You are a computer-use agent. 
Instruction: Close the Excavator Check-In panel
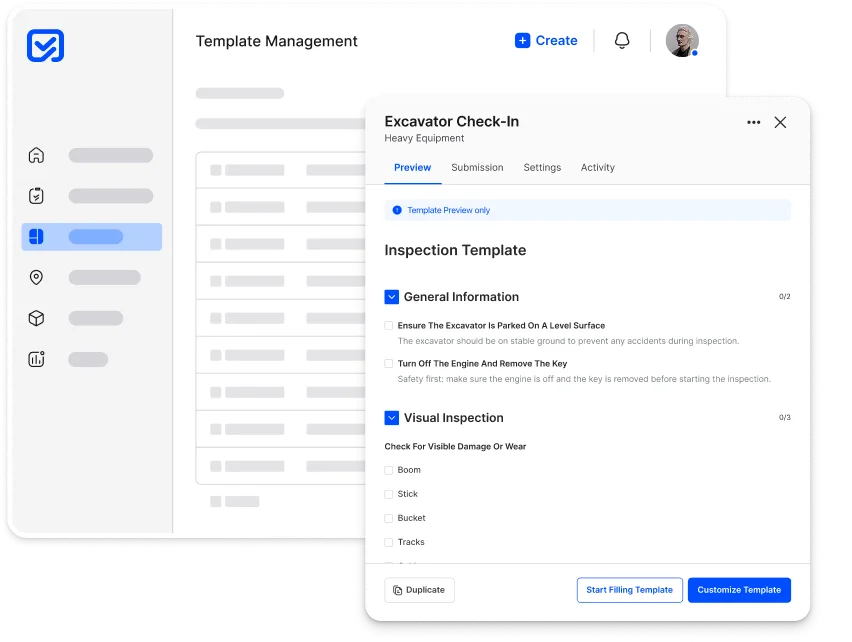click(x=780, y=122)
